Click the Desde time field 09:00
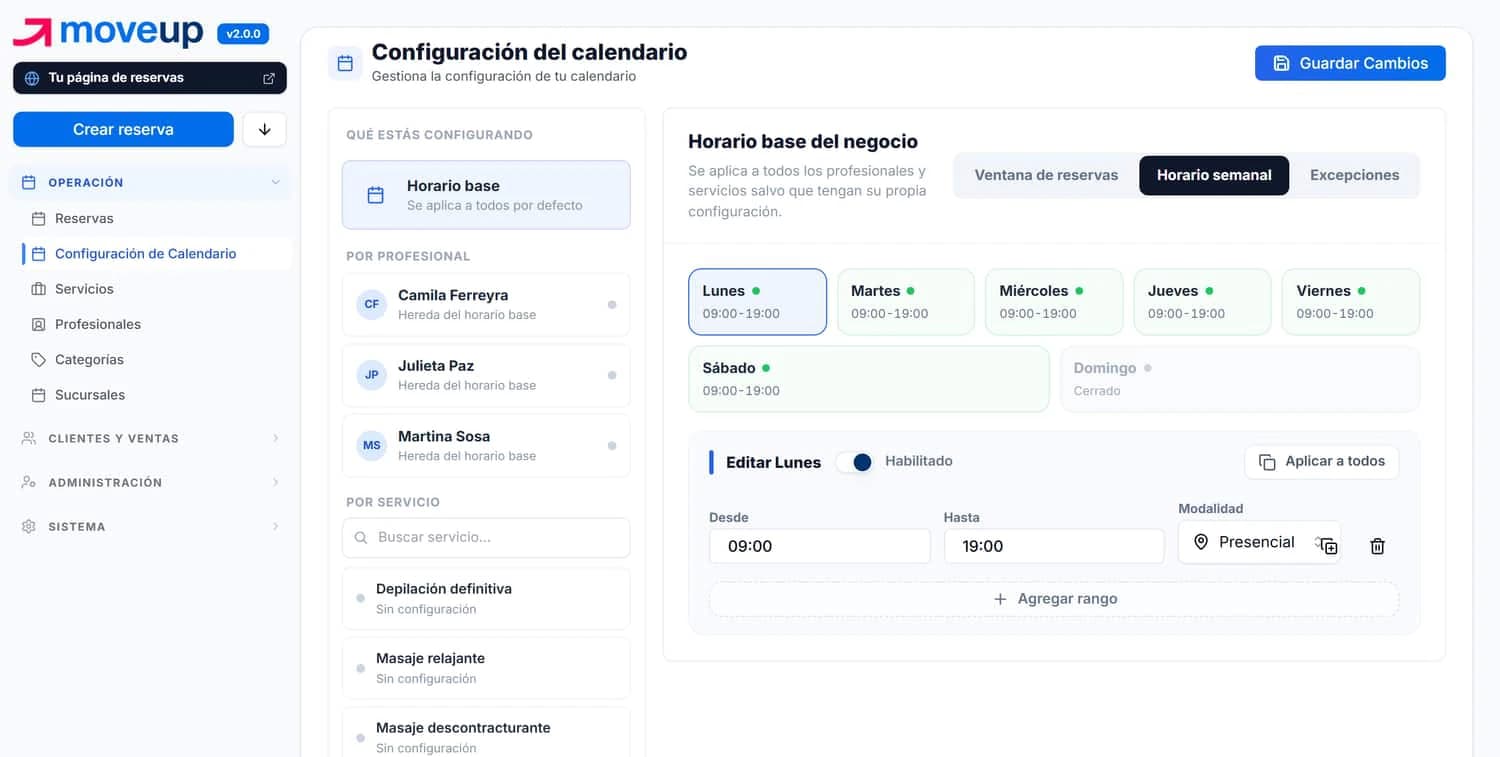 tap(820, 546)
